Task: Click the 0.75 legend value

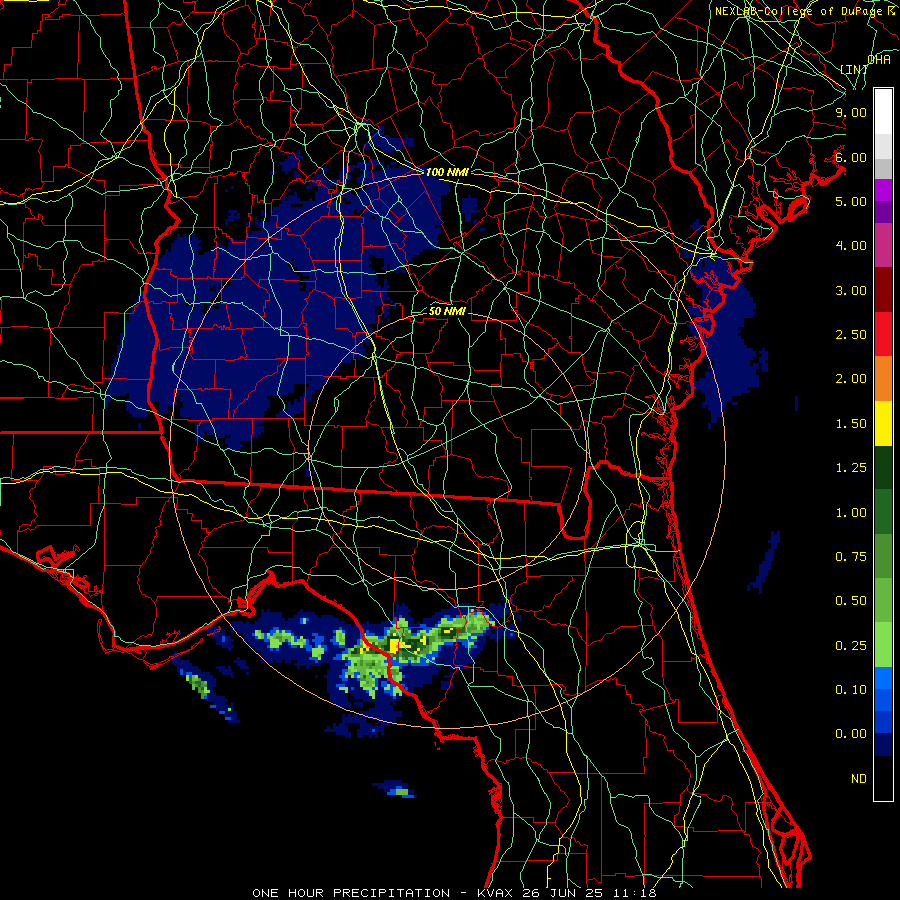Action: click(x=851, y=557)
